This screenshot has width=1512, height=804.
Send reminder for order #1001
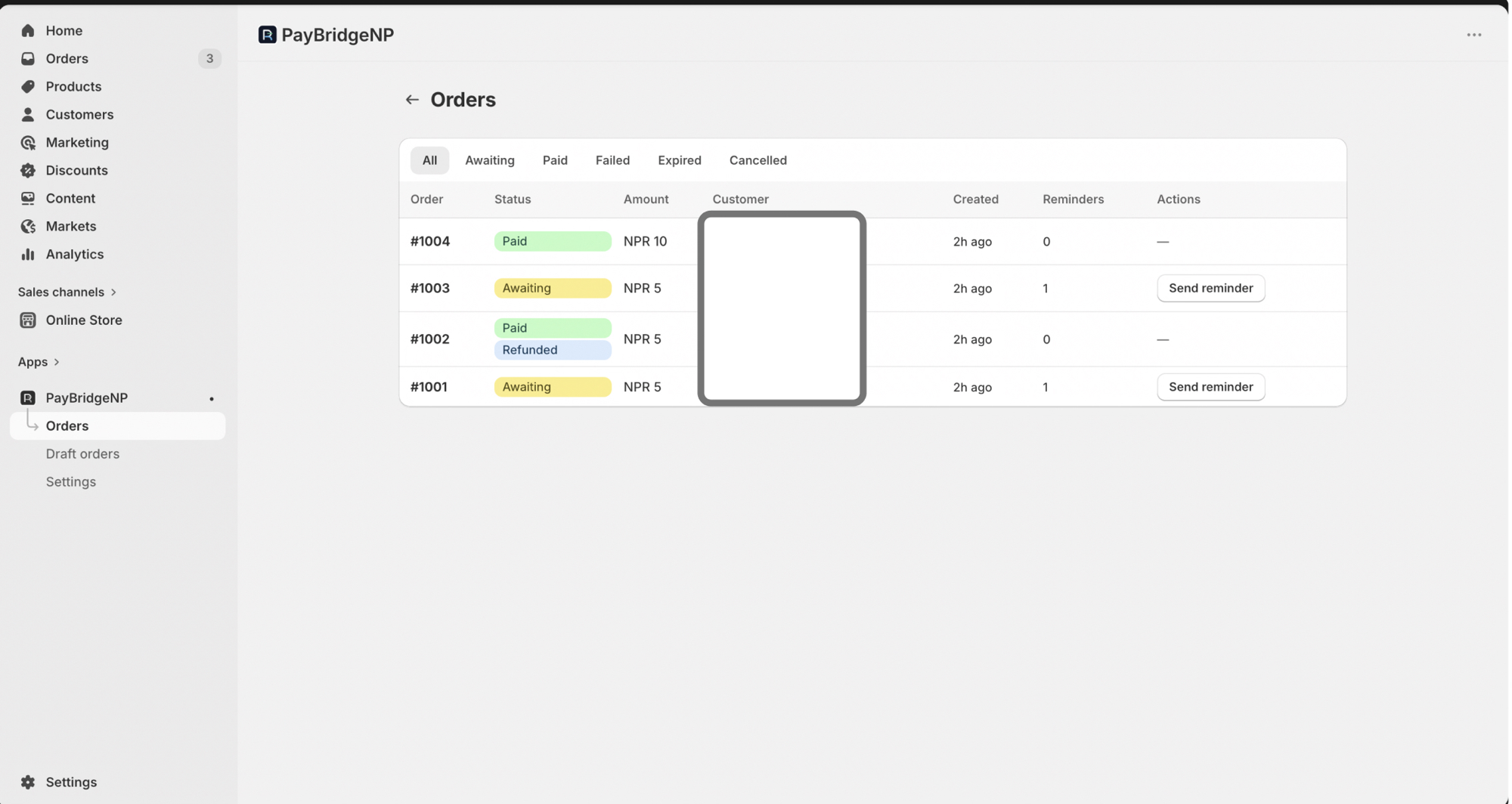click(x=1210, y=387)
